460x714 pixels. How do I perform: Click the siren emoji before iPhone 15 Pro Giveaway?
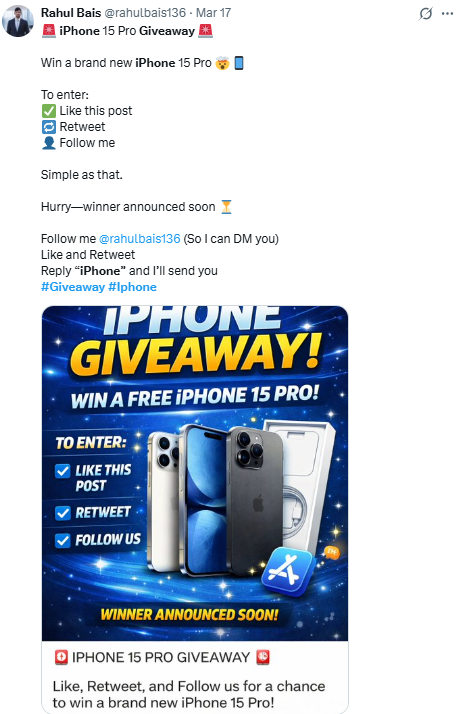(x=48, y=31)
